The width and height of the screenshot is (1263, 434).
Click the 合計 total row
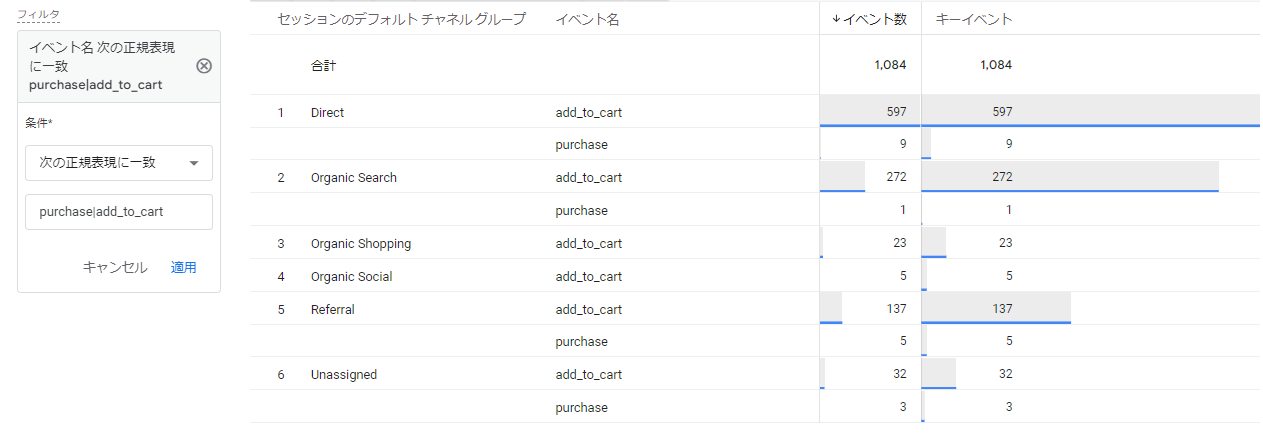pyautogui.click(x=323, y=66)
